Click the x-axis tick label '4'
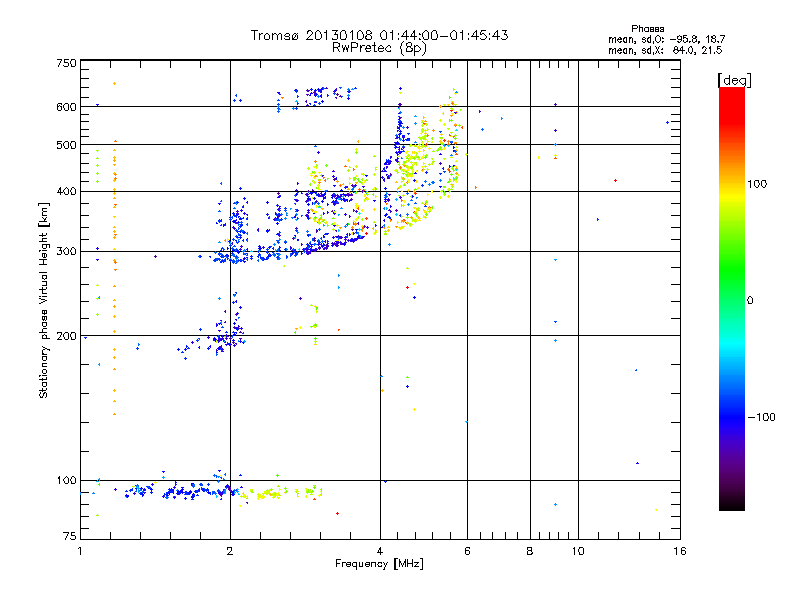Image resolution: width=800 pixels, height=600 pixels. 380,551
